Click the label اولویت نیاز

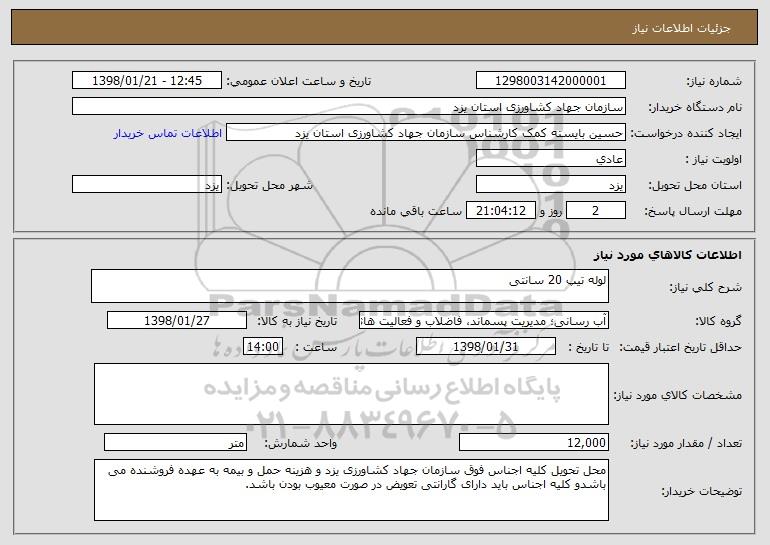click(714, 159)
